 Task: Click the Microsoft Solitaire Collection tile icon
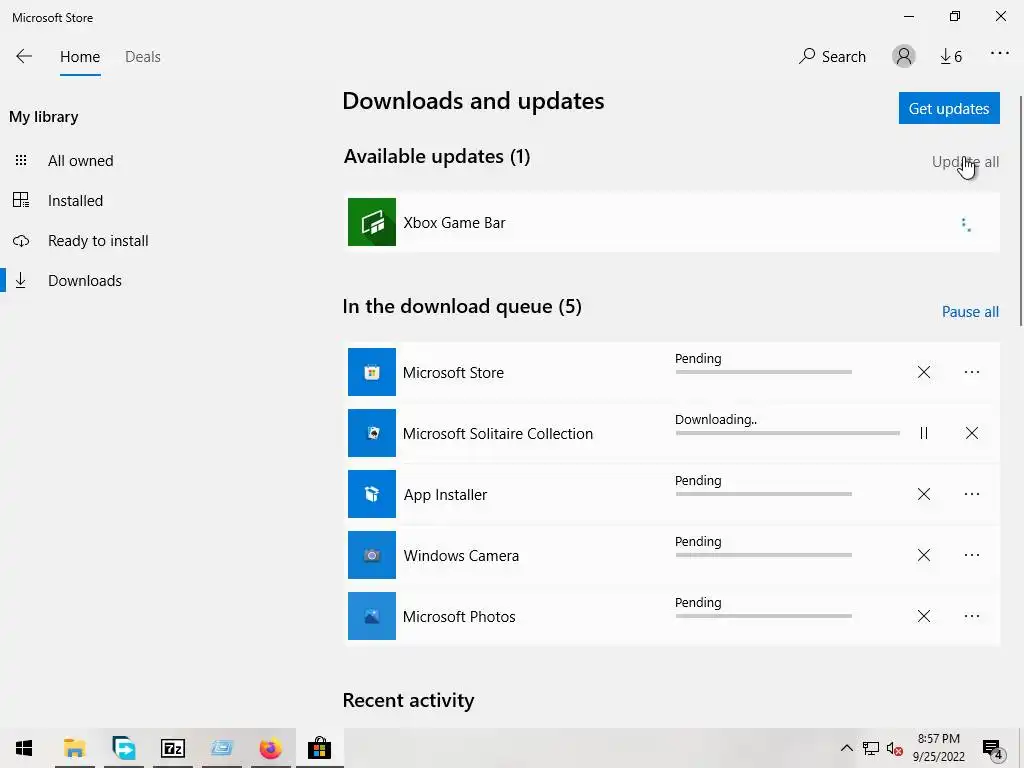coord(372,433)
